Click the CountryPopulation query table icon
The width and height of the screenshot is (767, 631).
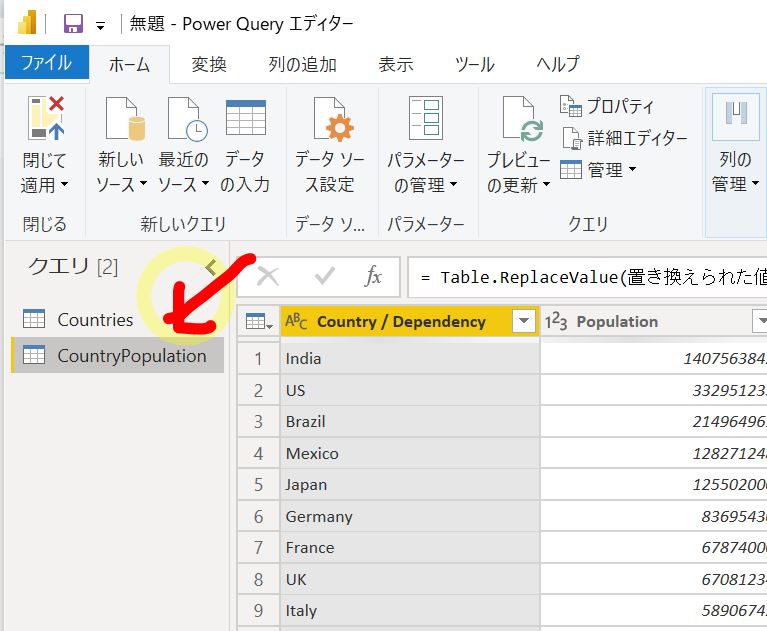[34, 355]
